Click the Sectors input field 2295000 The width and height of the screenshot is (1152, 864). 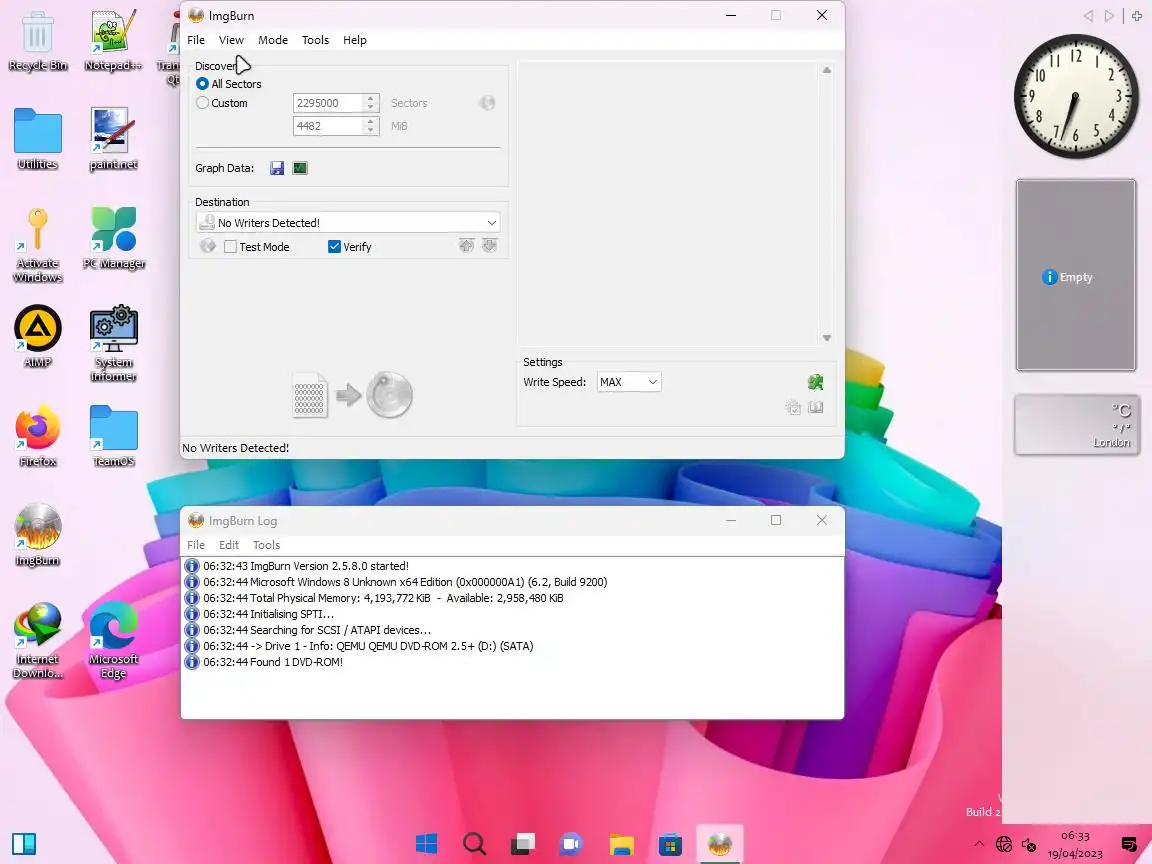tap(328, 103)
